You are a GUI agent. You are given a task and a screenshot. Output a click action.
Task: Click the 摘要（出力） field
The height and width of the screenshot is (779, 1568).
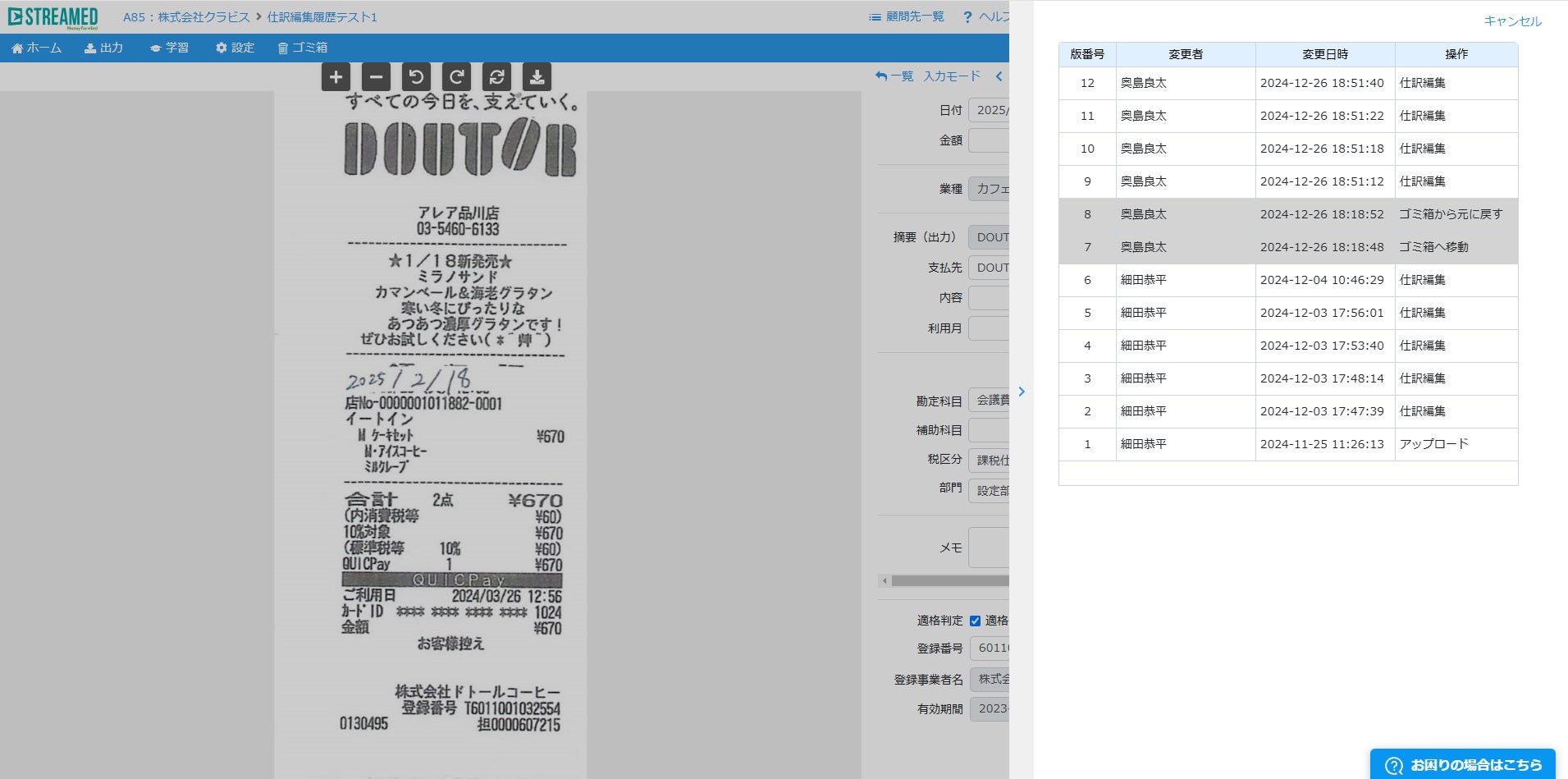[989, 237]
